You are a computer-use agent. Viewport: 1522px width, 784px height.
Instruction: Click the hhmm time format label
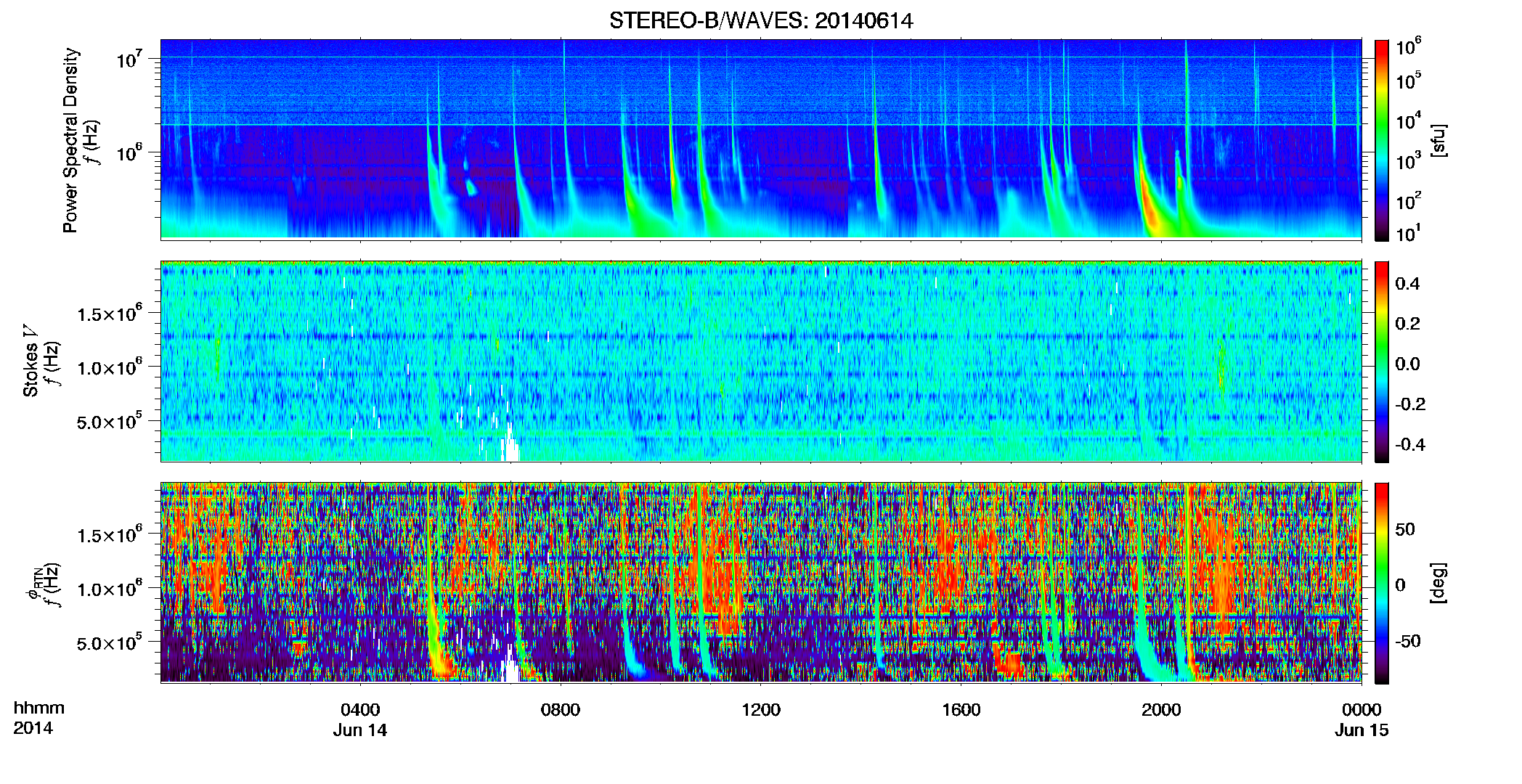click(x=39, y=709)
